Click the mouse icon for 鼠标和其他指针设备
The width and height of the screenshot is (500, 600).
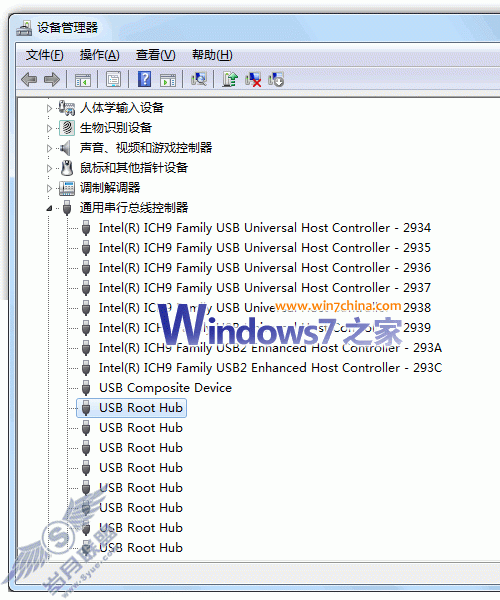(67, 168)
